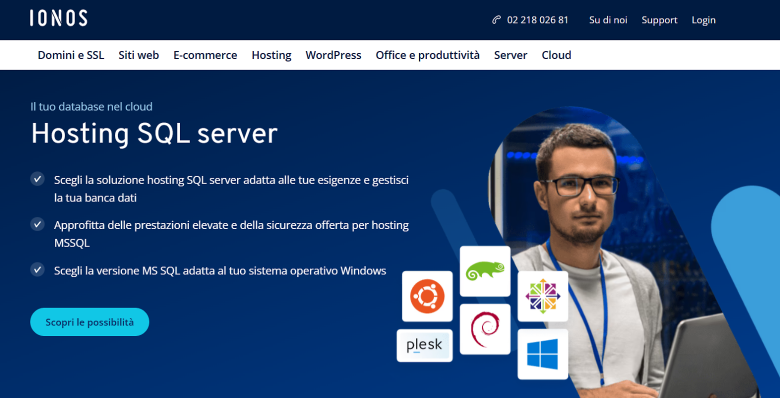The width and height of the screenshot is (780, 398).
Task: Click the Scopri le possibilità button
Action: 90,322
